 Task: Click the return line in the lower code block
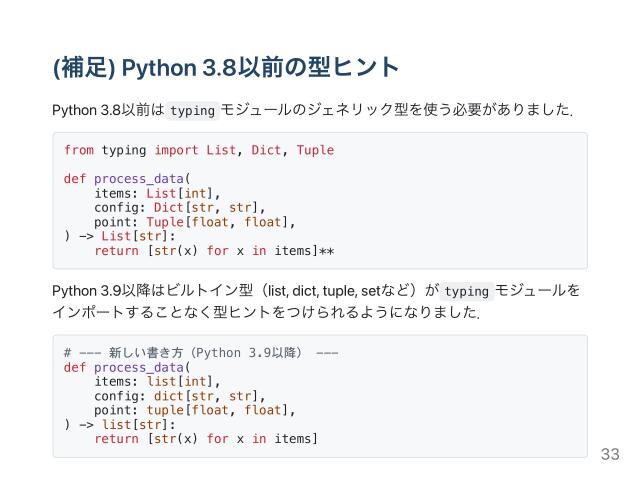(205, 439)
